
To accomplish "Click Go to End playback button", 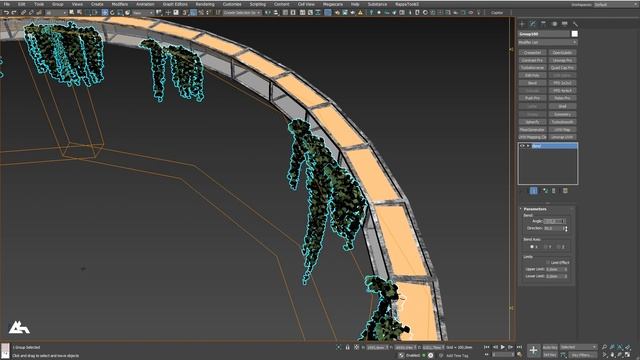I will point(519,347).
